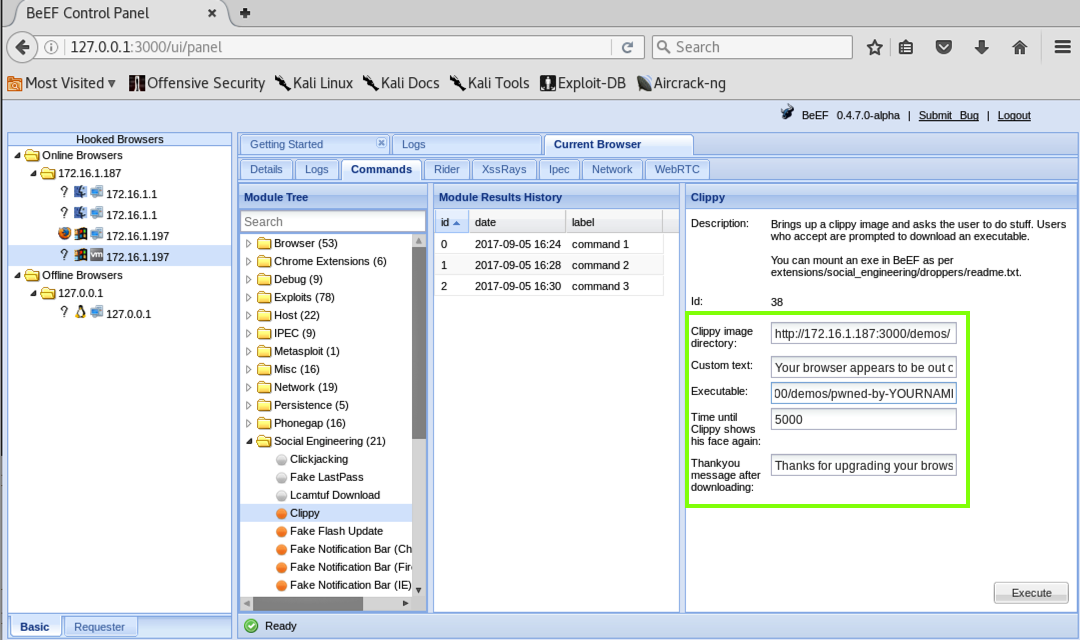The image size is (1080, 640).
Task: Open the Exploit-DB bookmark
Action: coord(583,83)
